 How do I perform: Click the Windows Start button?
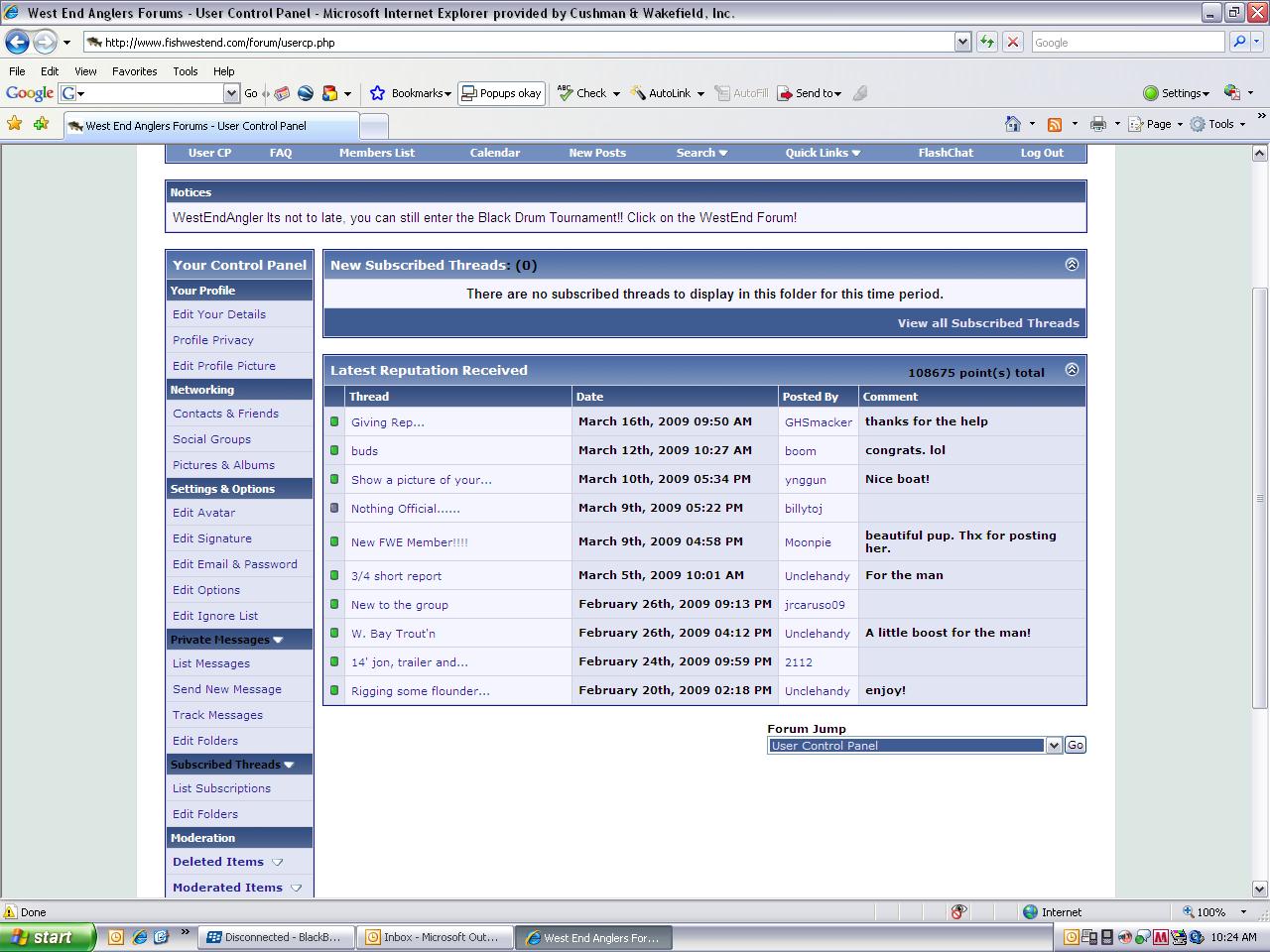[x=47, y=937]
